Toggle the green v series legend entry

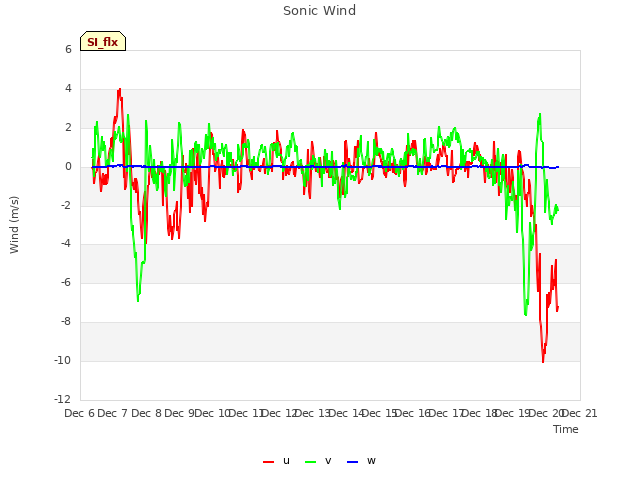point(318,461)
